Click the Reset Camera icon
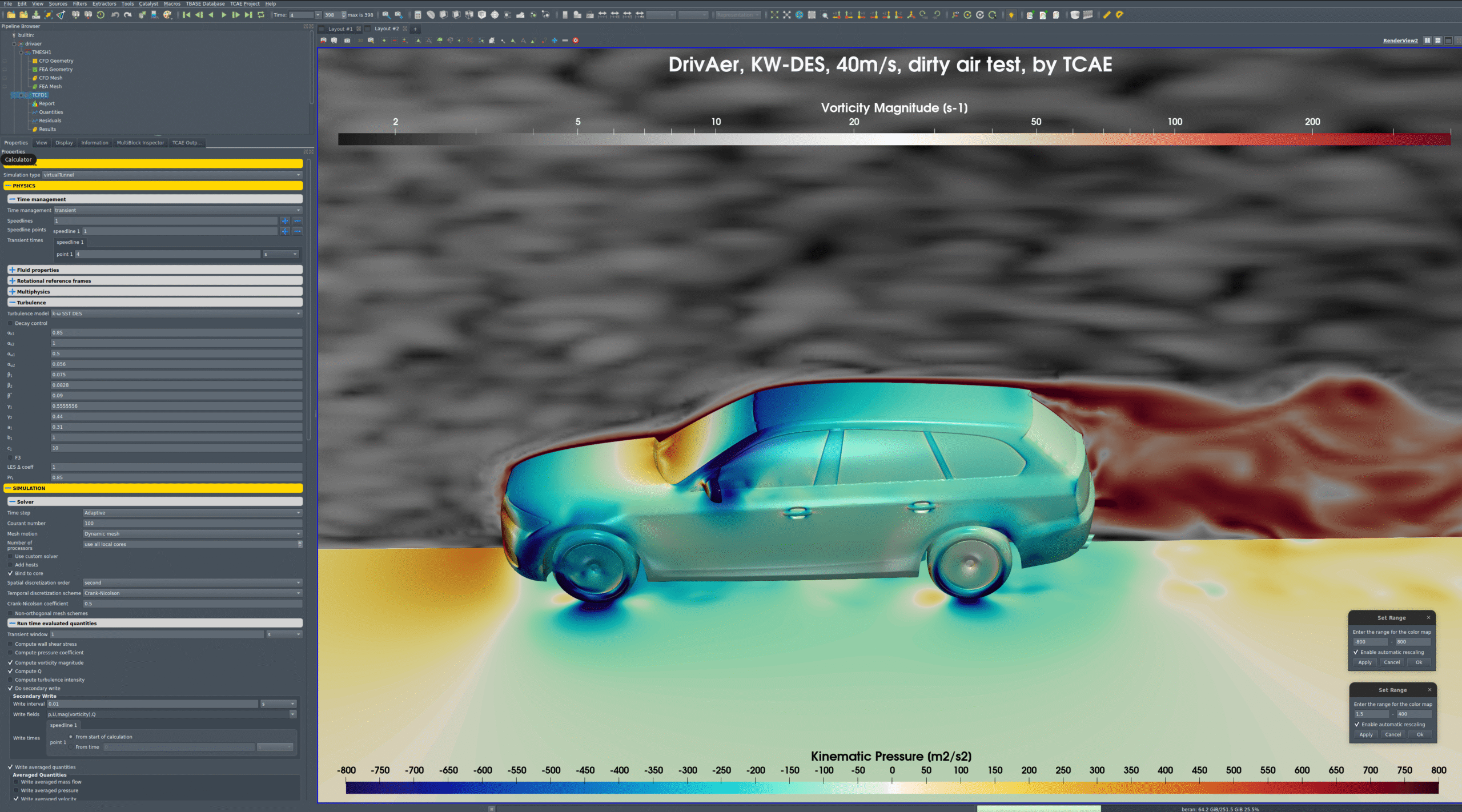 pos(774,15)
